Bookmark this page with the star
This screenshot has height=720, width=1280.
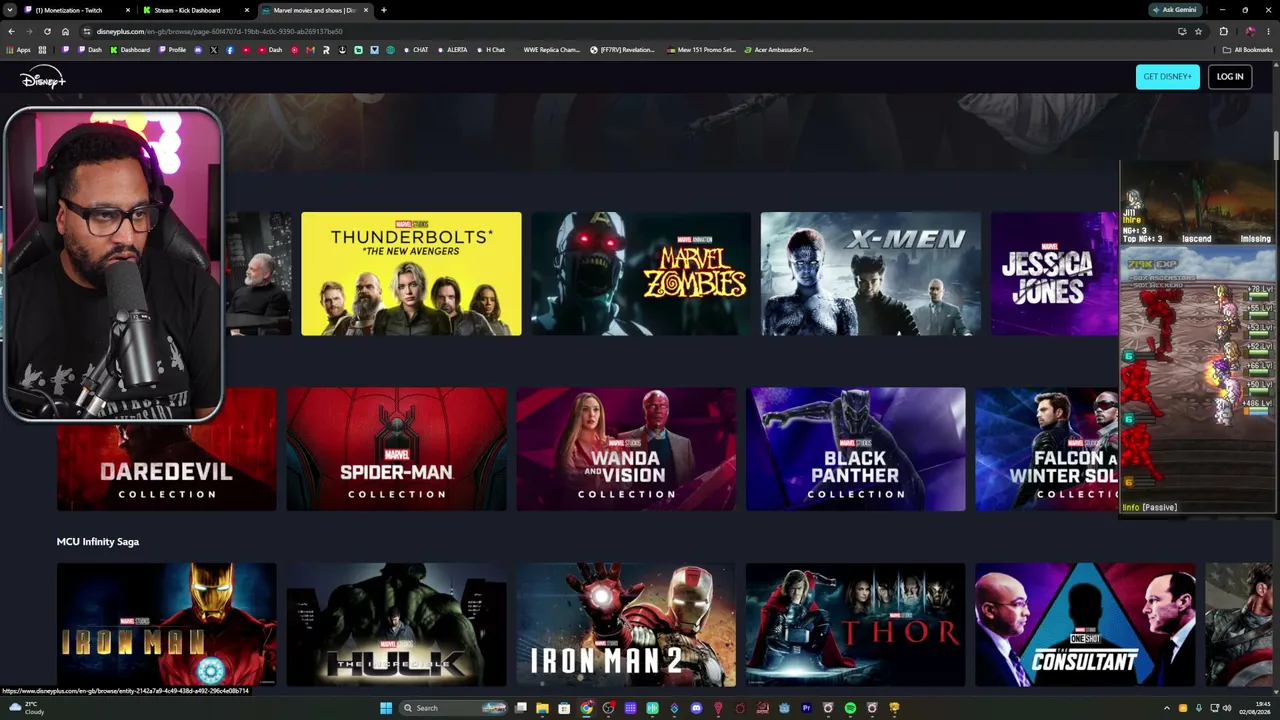click(x=1198, y=31)
